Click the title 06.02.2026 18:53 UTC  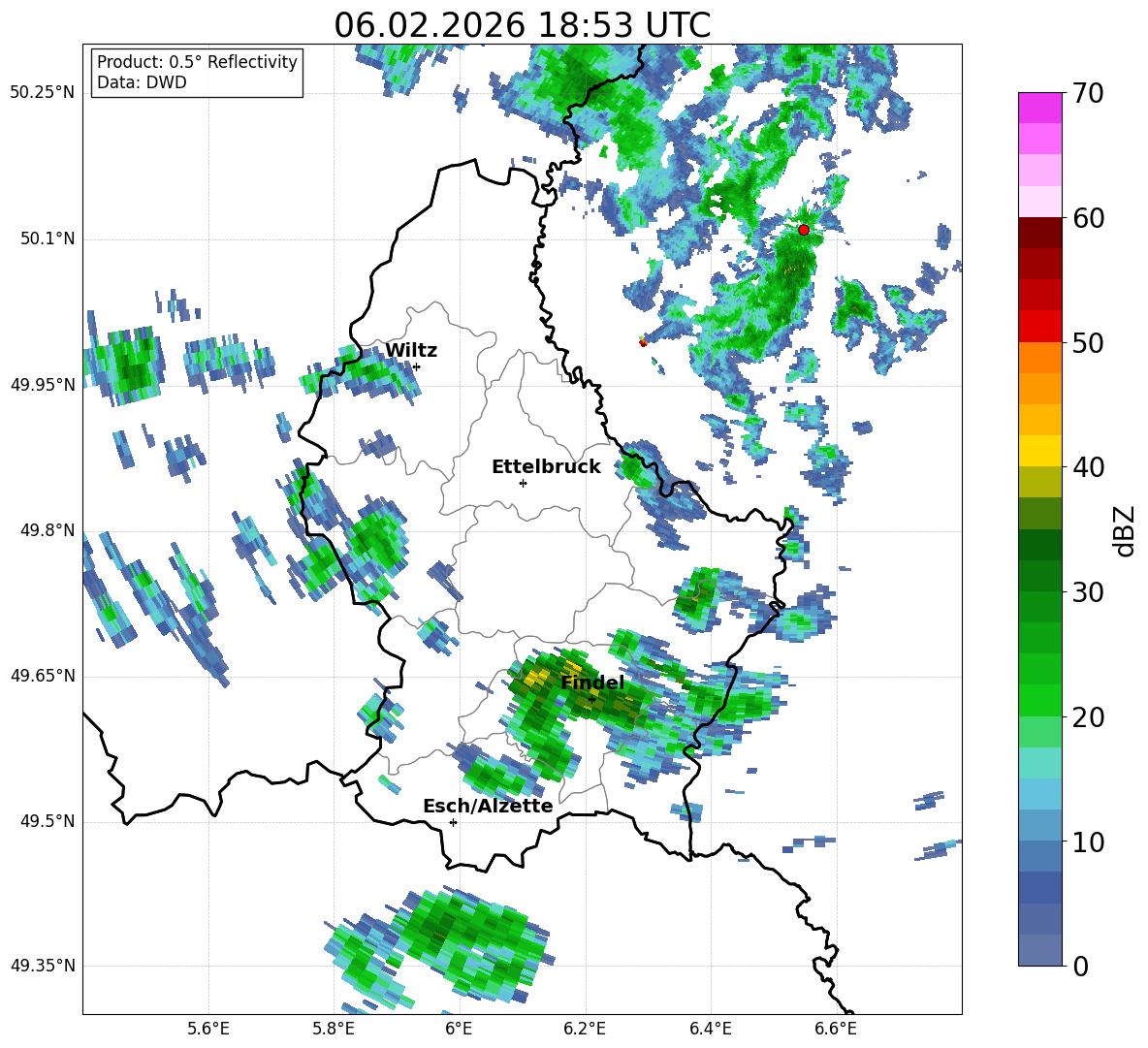(522, 25)
